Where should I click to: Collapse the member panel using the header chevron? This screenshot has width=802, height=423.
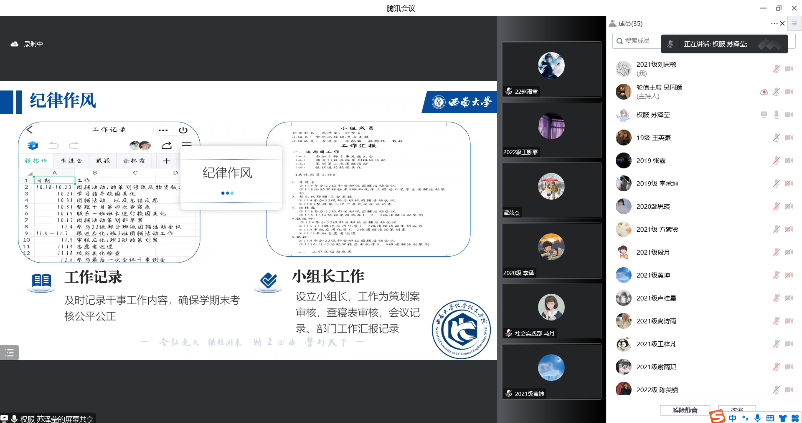[x=784, y=22]
